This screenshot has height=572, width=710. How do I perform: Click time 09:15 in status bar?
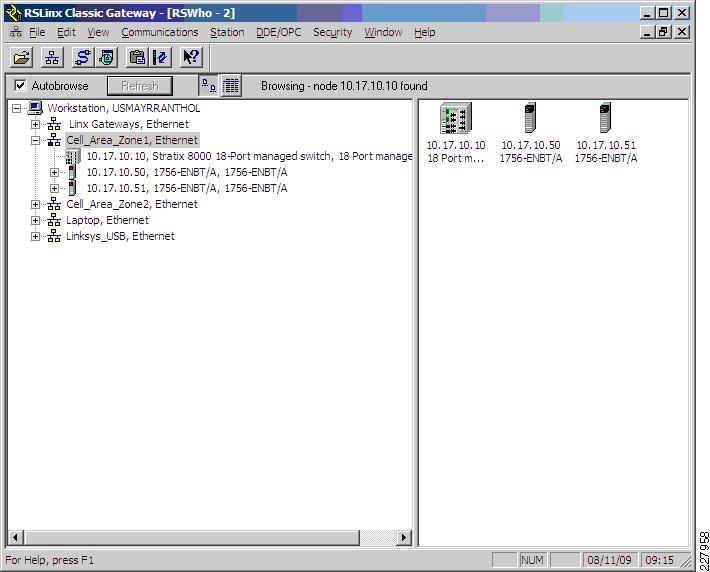click(660, 560)
